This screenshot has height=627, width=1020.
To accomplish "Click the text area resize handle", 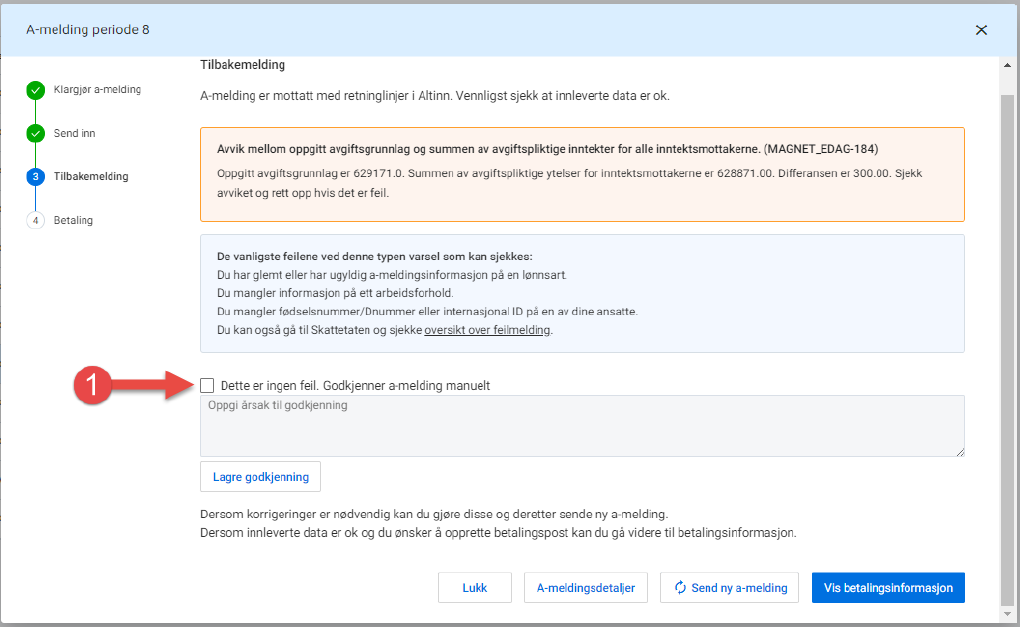I will click(960, 452).
